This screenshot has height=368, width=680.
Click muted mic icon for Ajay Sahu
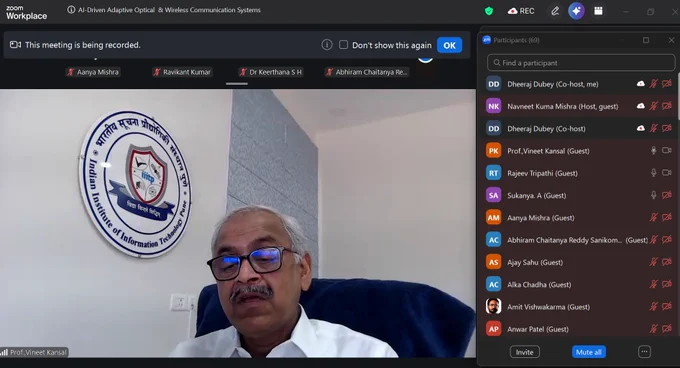point(654,262)
